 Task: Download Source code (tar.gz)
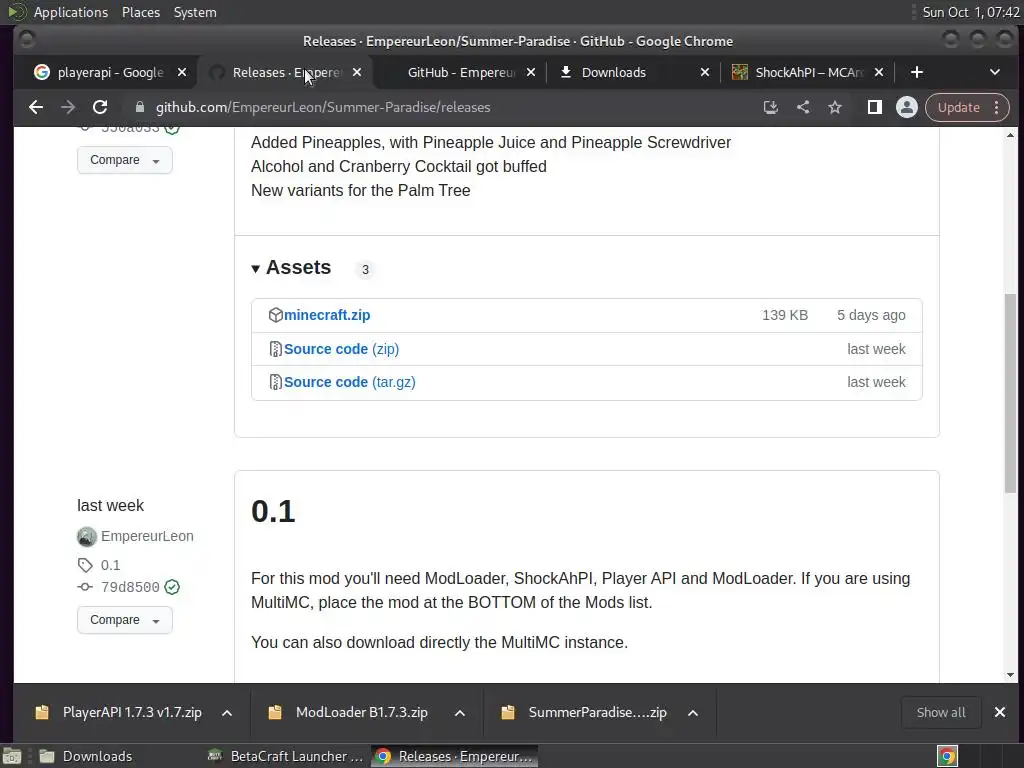[x=349, y=382]
